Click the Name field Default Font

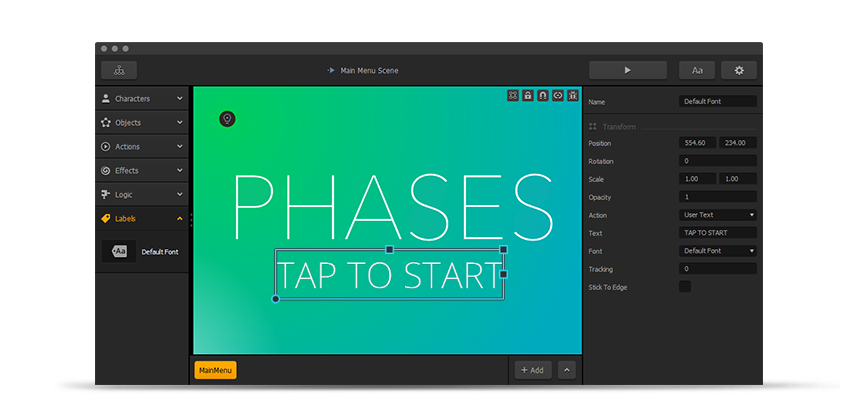coord(718,101)
